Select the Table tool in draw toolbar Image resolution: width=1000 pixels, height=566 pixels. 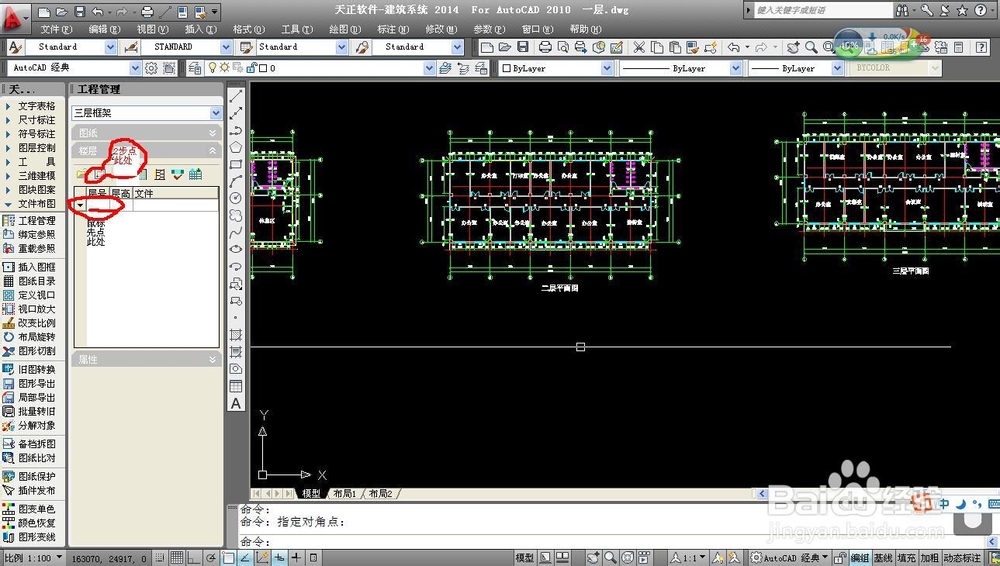point(235,386)
